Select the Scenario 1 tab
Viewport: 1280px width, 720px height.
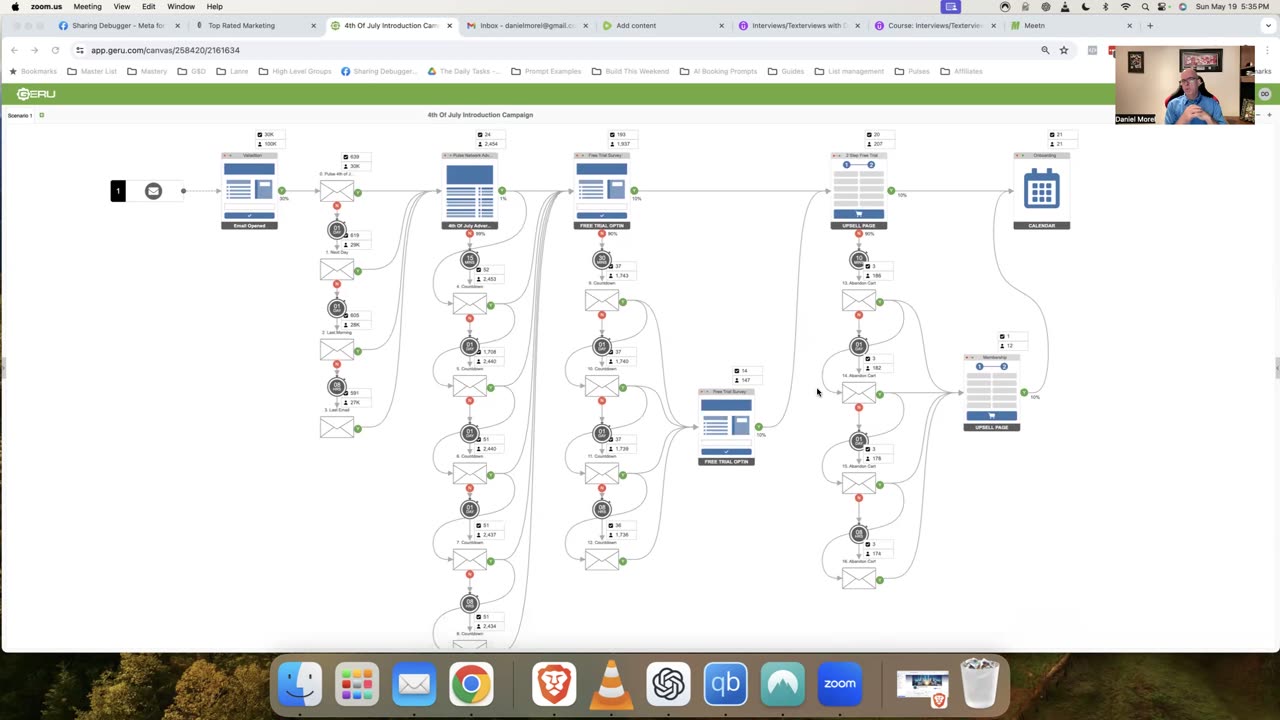20,115
